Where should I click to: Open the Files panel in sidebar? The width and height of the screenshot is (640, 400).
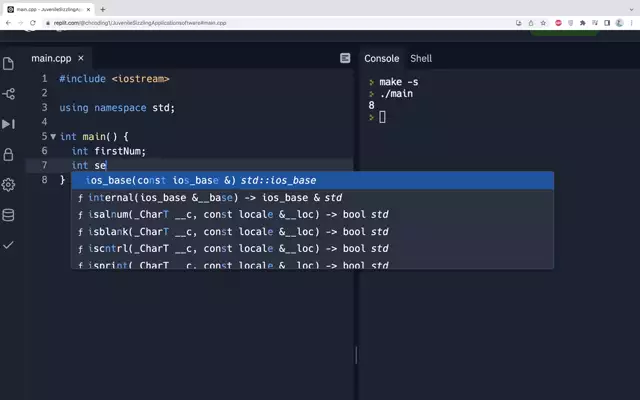8,64
